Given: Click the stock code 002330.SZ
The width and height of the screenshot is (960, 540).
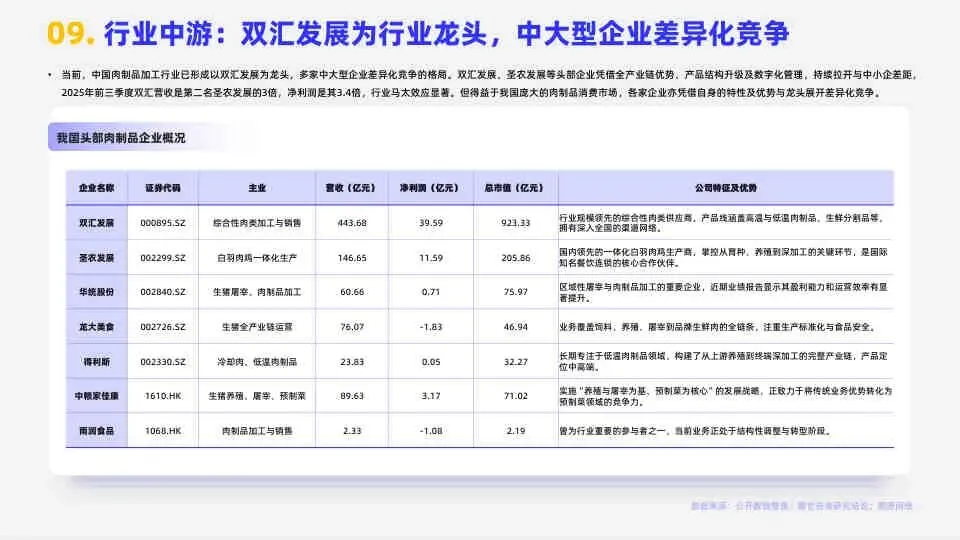Looking at the screenshot, I should coord(163,362).
